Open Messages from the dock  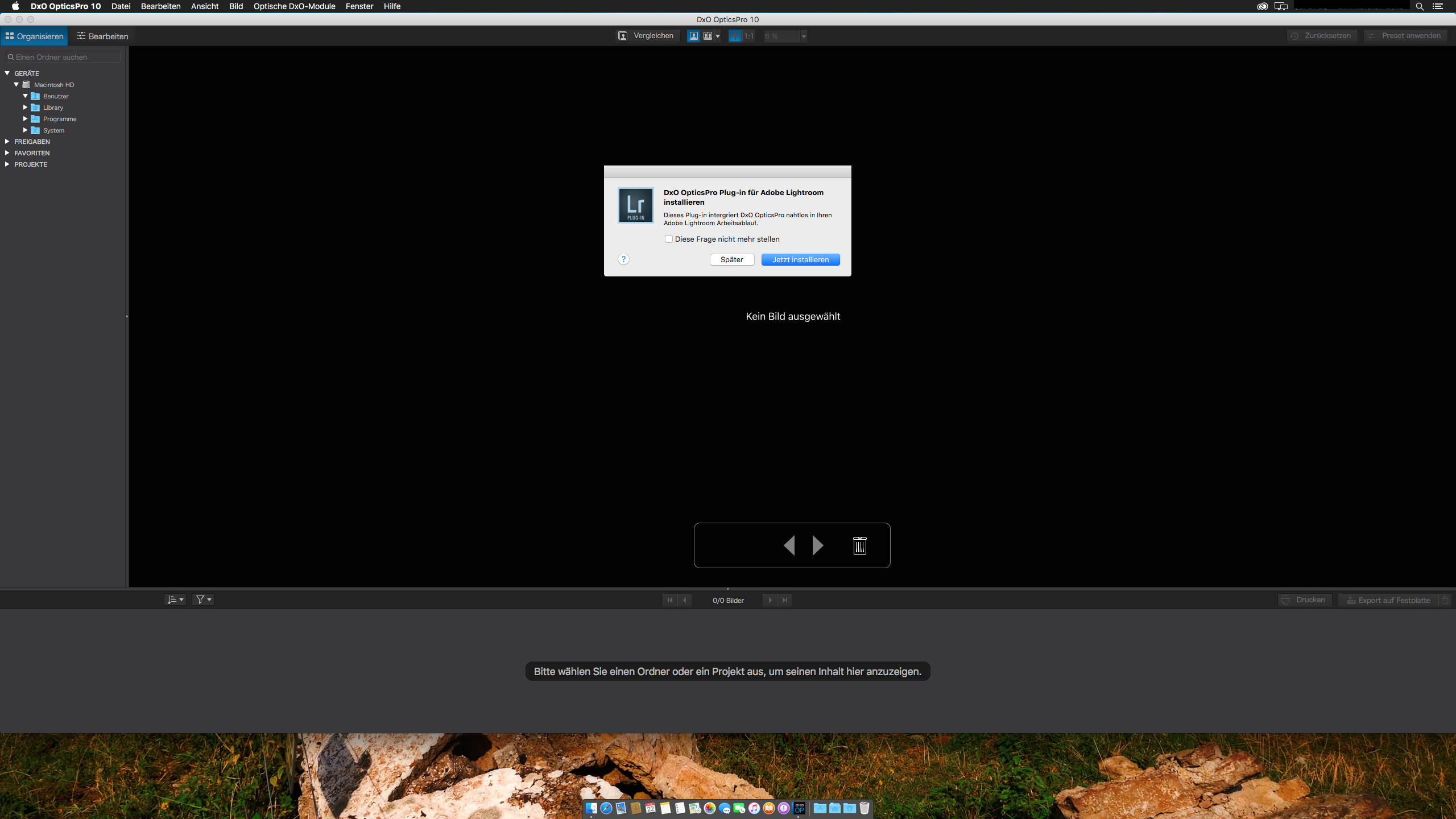point(725,808)
